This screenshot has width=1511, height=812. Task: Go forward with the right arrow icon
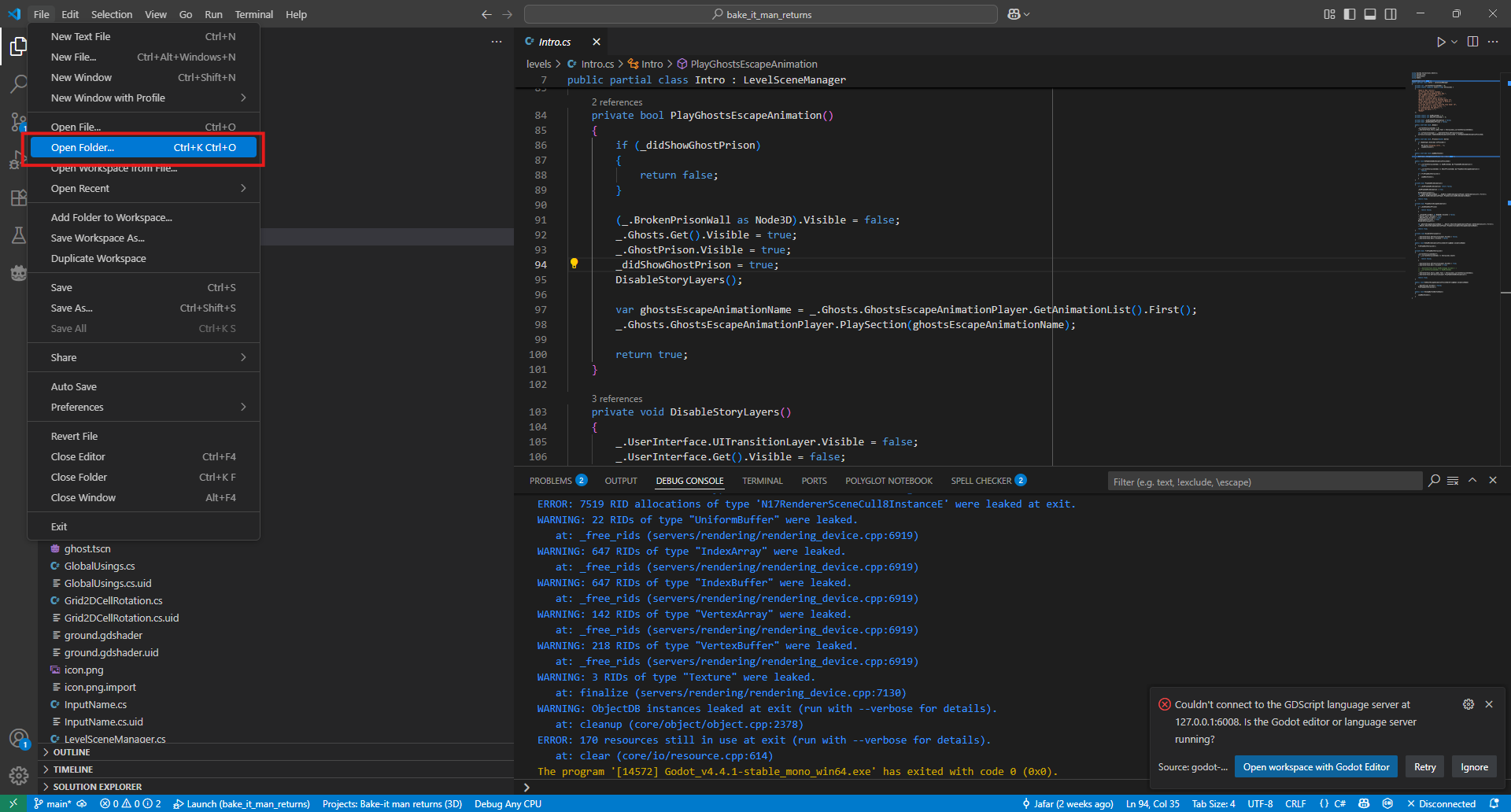coord(507,14)
